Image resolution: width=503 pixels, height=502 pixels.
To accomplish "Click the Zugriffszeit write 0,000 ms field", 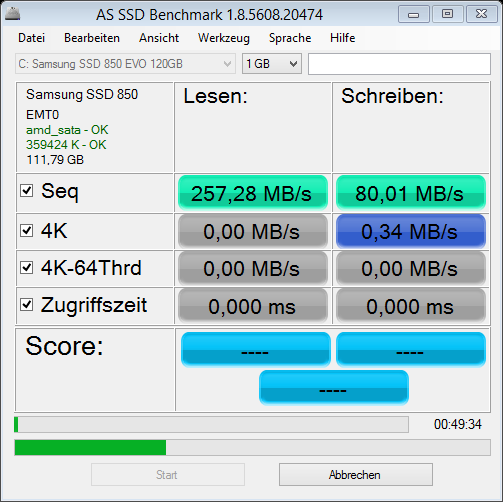I will (411, 306).
